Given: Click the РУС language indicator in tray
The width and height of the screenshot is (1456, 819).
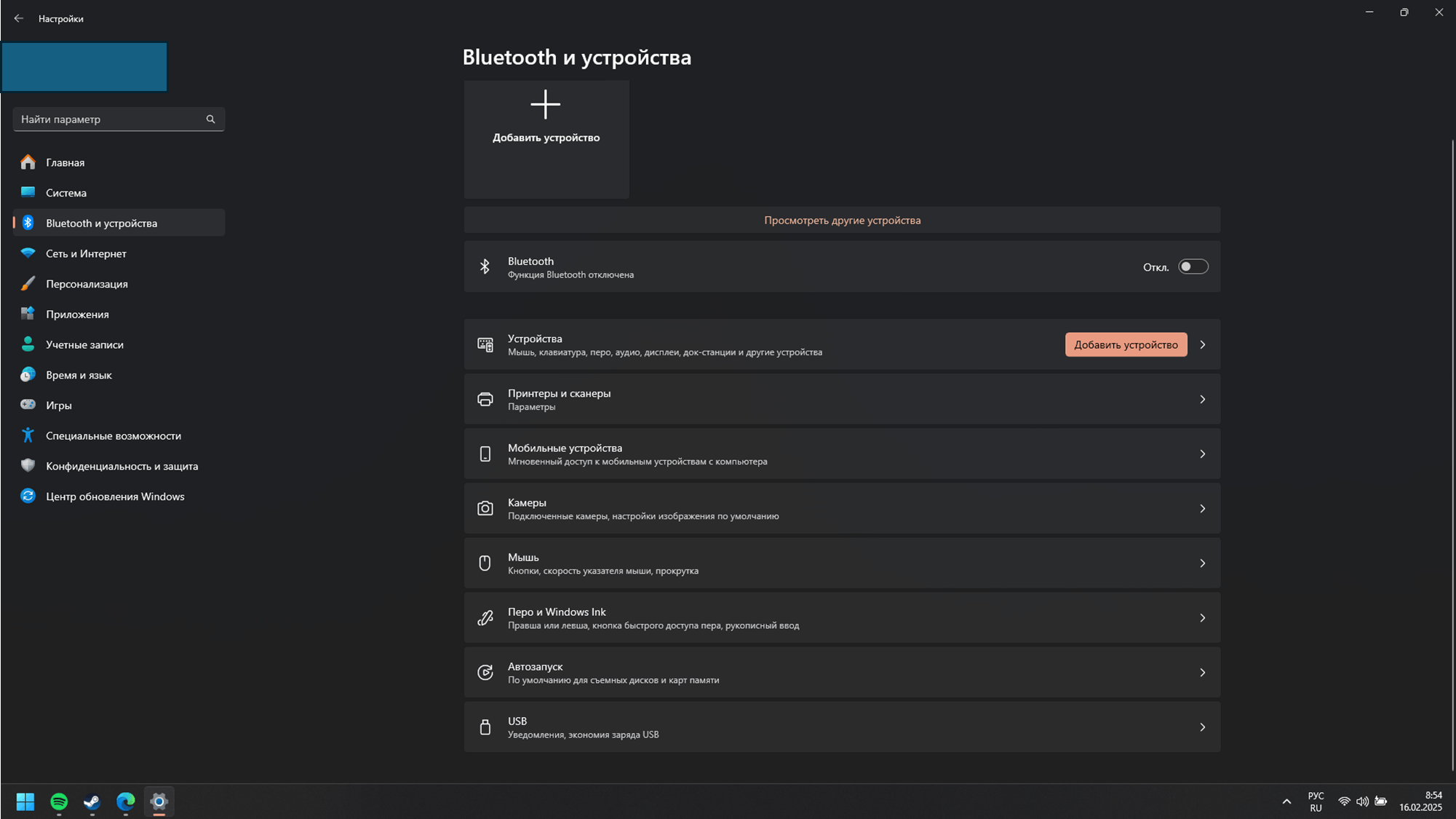Looking at the screenshot, I should [x=1316, y=802].
